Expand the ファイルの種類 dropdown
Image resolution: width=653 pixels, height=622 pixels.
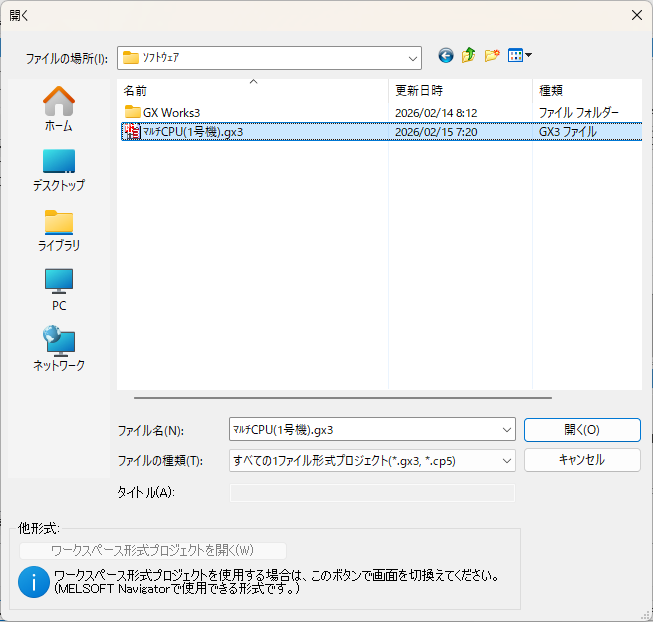[x=506, y=460]
